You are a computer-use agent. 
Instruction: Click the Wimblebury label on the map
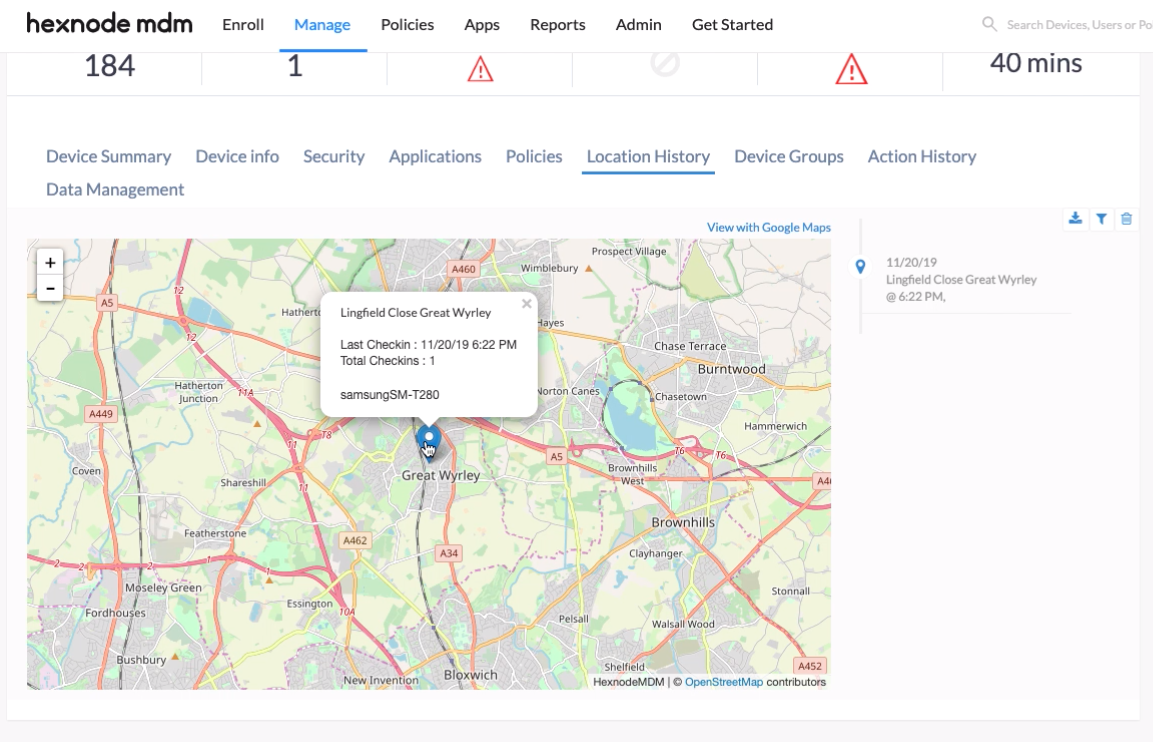pyautogui.click(x=549, y=268)
